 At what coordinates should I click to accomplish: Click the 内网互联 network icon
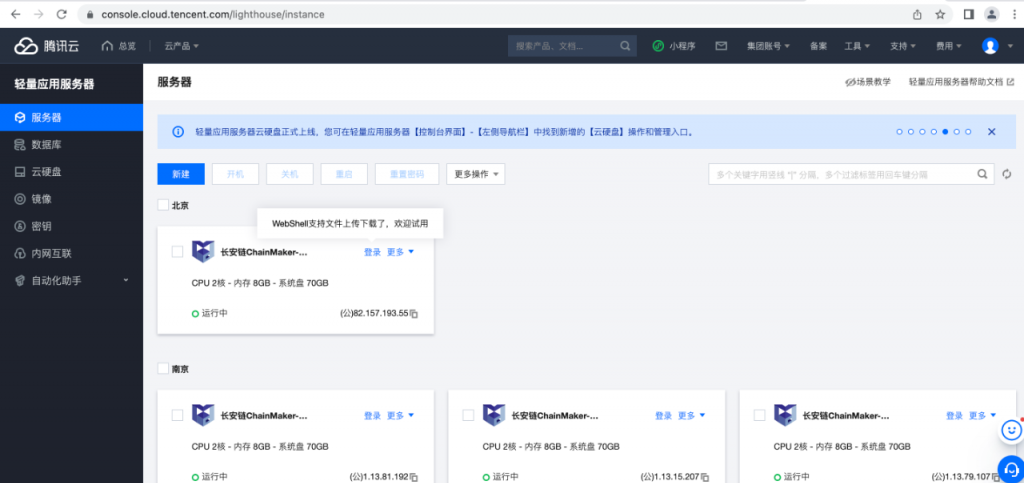click(x=20, y=253)
